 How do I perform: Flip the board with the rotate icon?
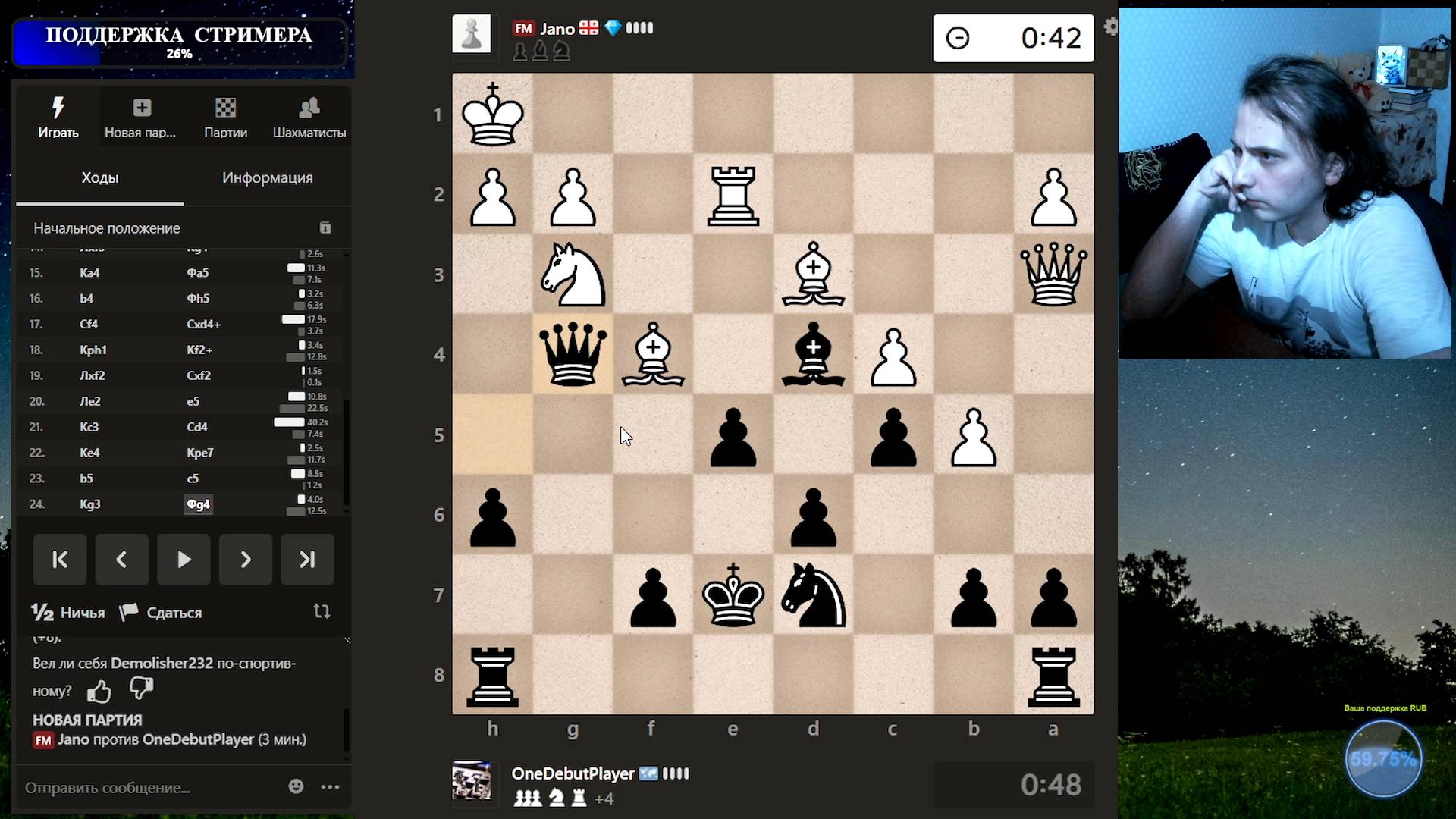click(x=322, y=611)
